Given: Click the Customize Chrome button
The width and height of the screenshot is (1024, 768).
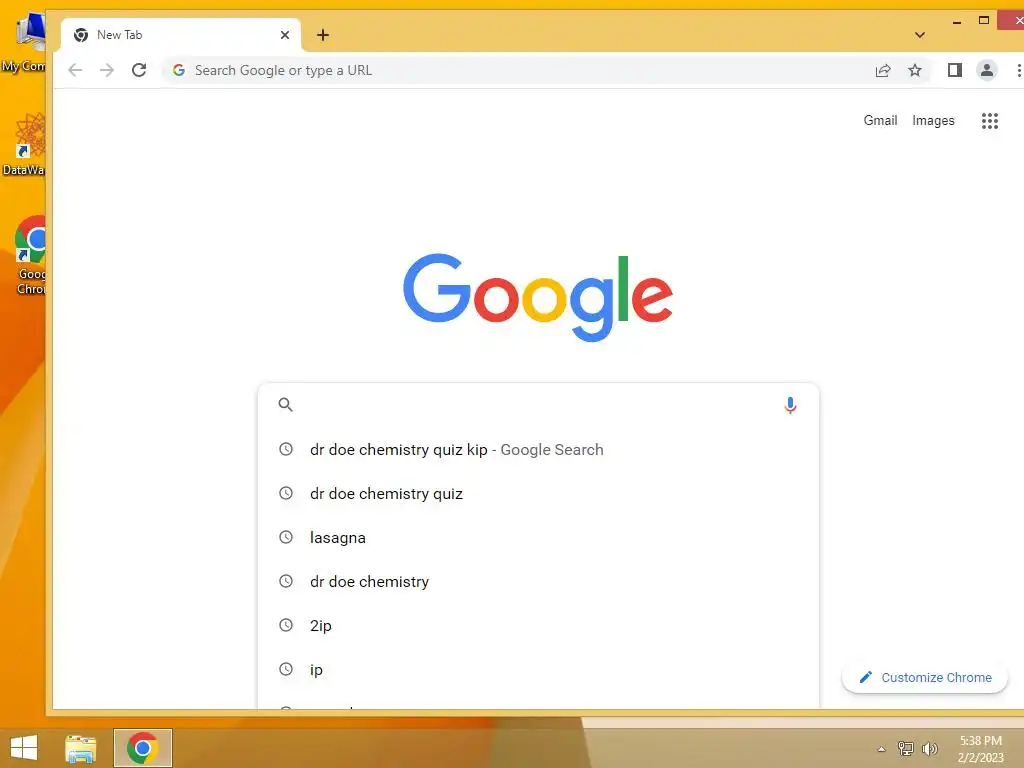Looking at the screenshot, I should click(x=925, y=677).
